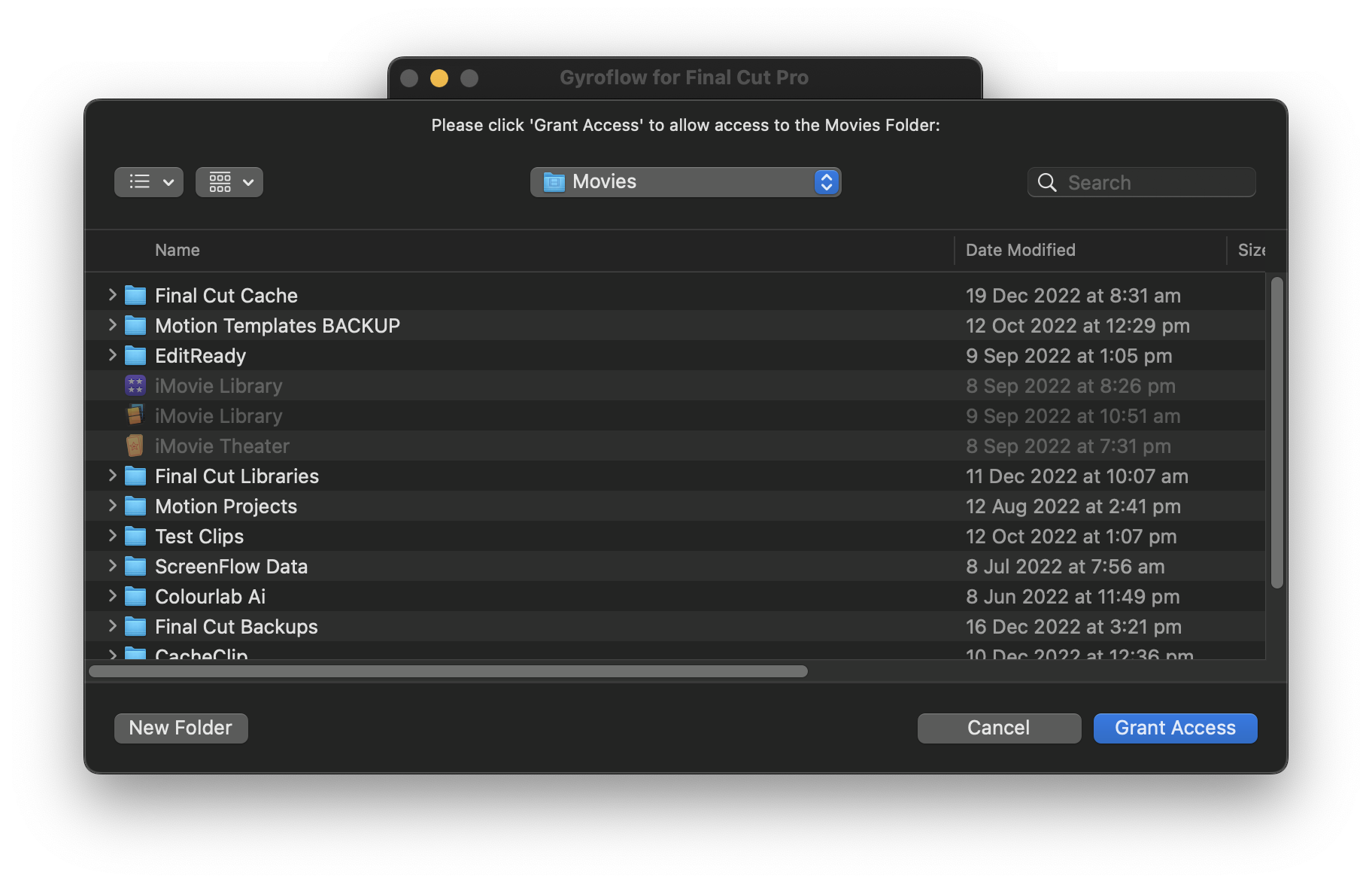Select the Colourlab Ai folder icon
The height and width of the screenshot is (885, 1372).
pos(135,596)
